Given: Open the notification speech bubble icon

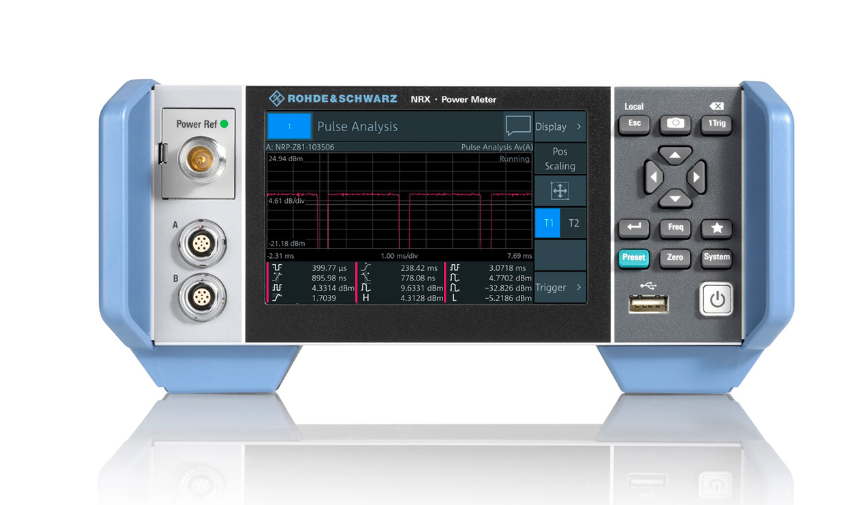Looking at the screenshot, I should coord(517,126).
